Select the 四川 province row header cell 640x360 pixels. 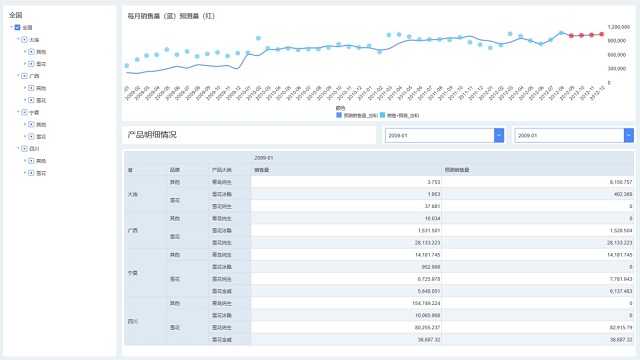[x=145, y=321]
